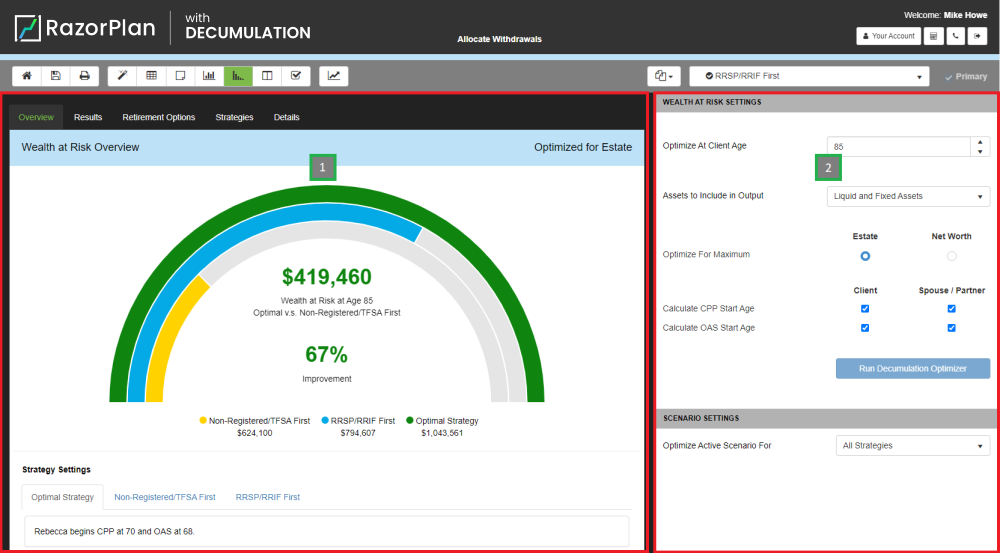The width and height of the screenshot is (1000, 553).
Task: Open the line chart icon button
Action: (334, 75)
